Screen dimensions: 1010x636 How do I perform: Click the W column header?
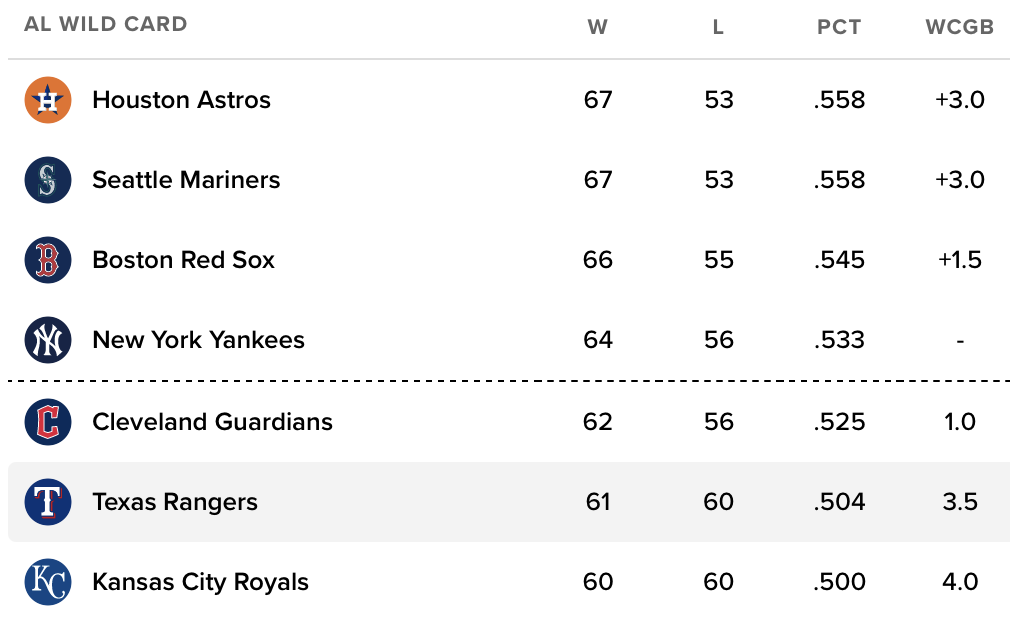(598, 27)
